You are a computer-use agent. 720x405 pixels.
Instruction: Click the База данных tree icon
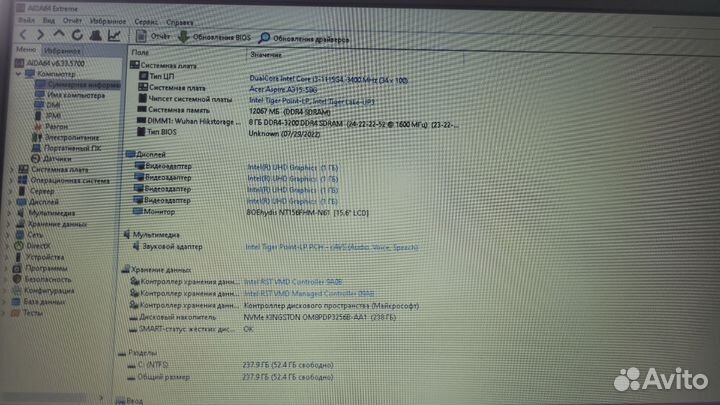click(x=16, y=302)
